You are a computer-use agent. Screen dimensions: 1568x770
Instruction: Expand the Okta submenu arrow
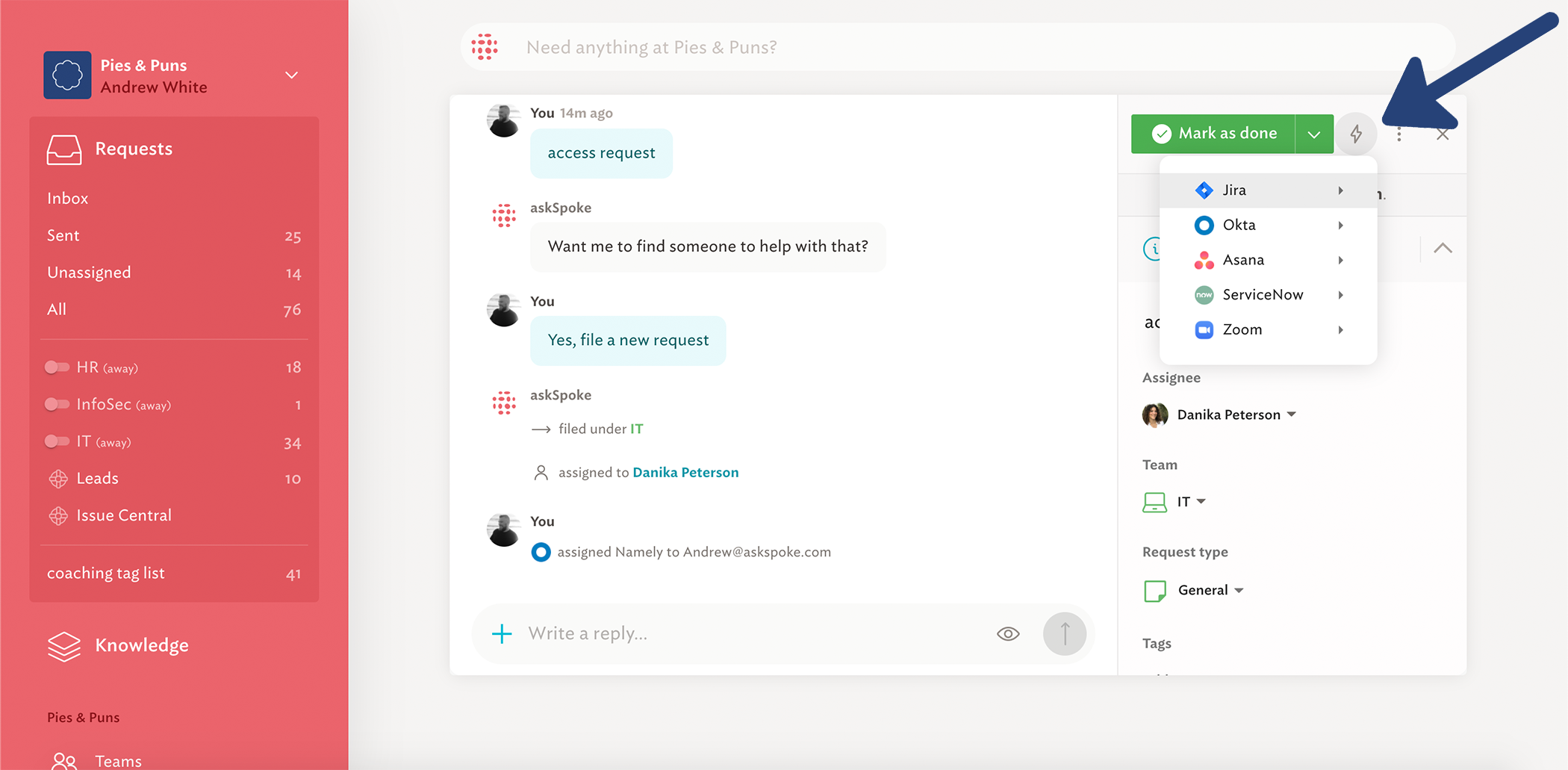1341,225
